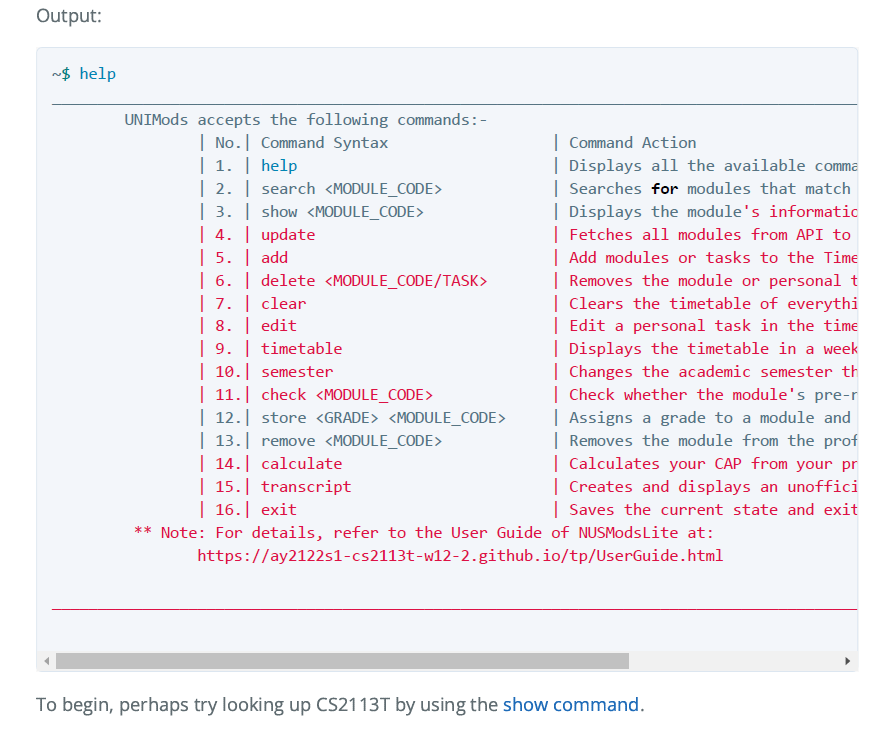Viewport: 887px width, 735px height.
Task: Click 'check <MODULE_CODE>' command
Action: click(347, 395)
